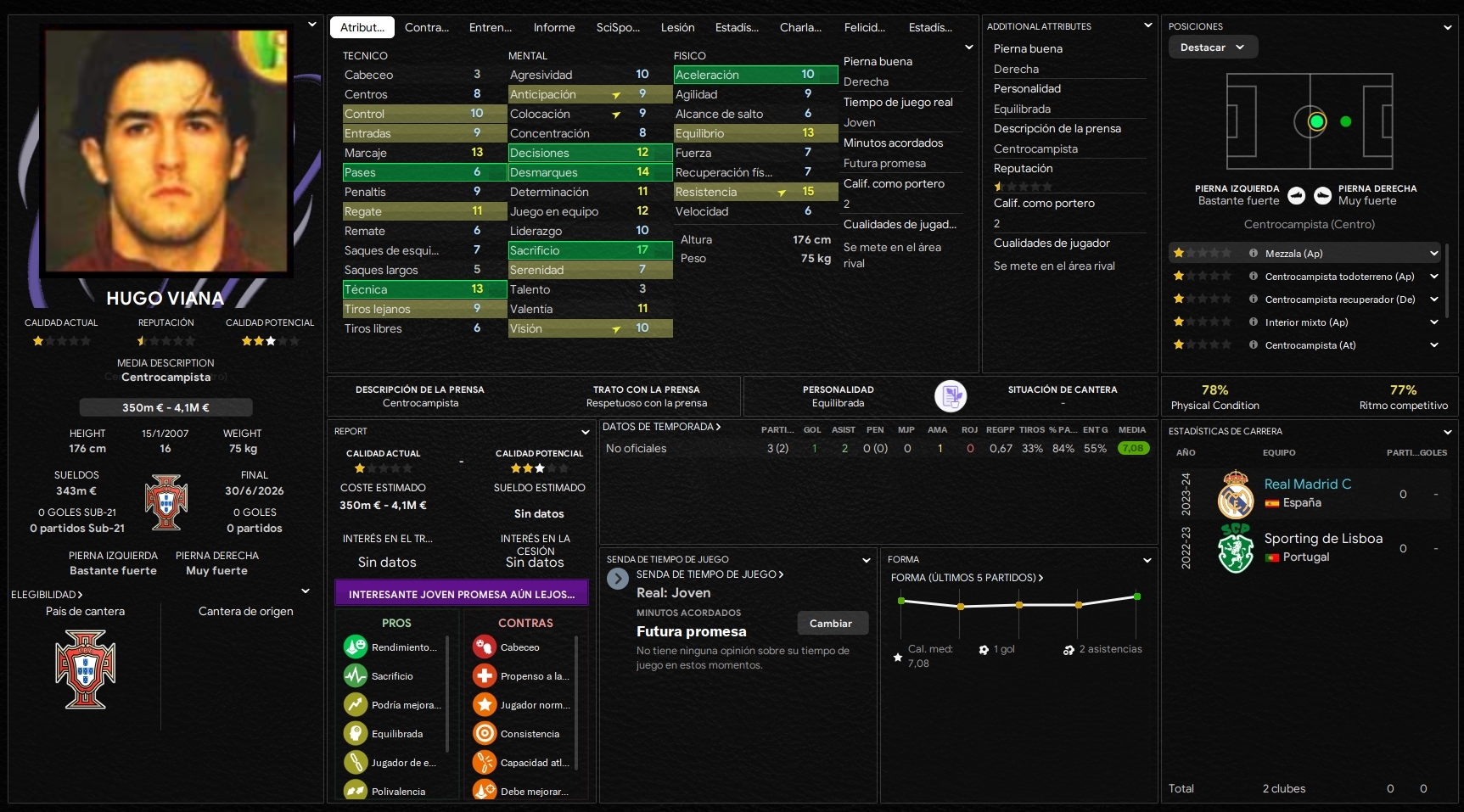This screenshot has height=812, width=1464.
Task: Open the Lesión tab
Action: click(678, 28)
